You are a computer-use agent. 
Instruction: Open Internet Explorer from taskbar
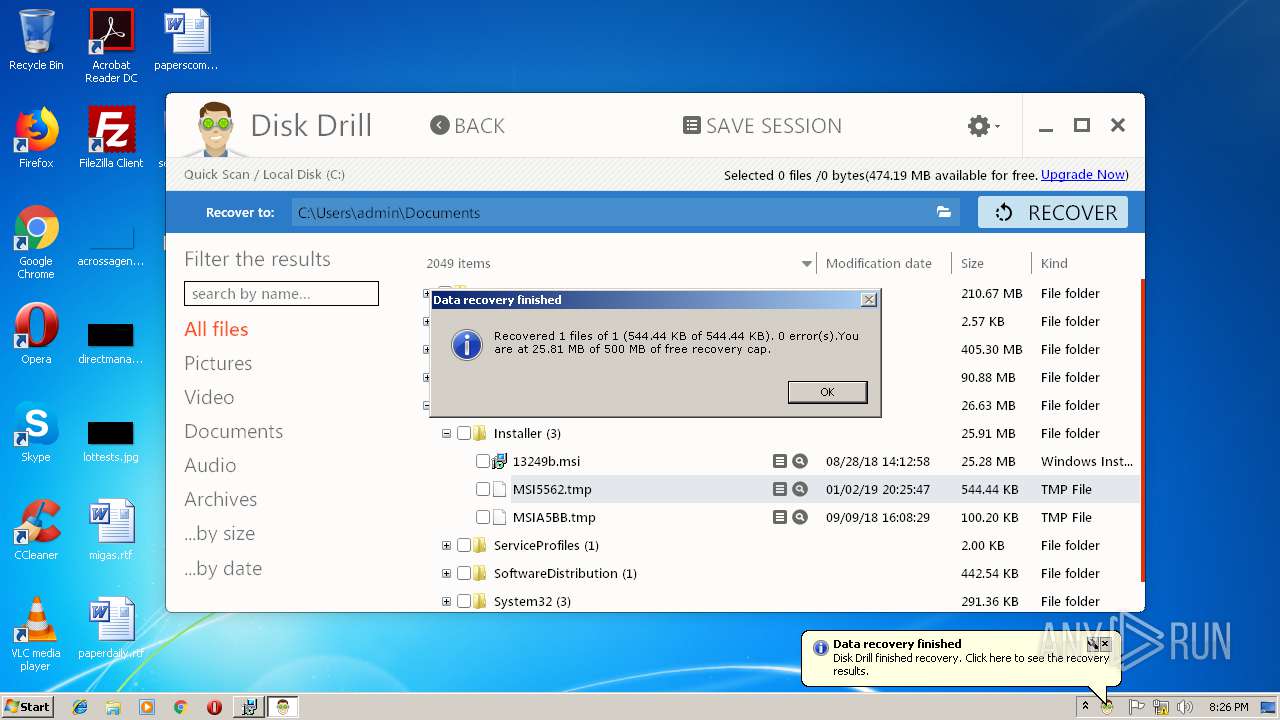[x=80, y=707]
